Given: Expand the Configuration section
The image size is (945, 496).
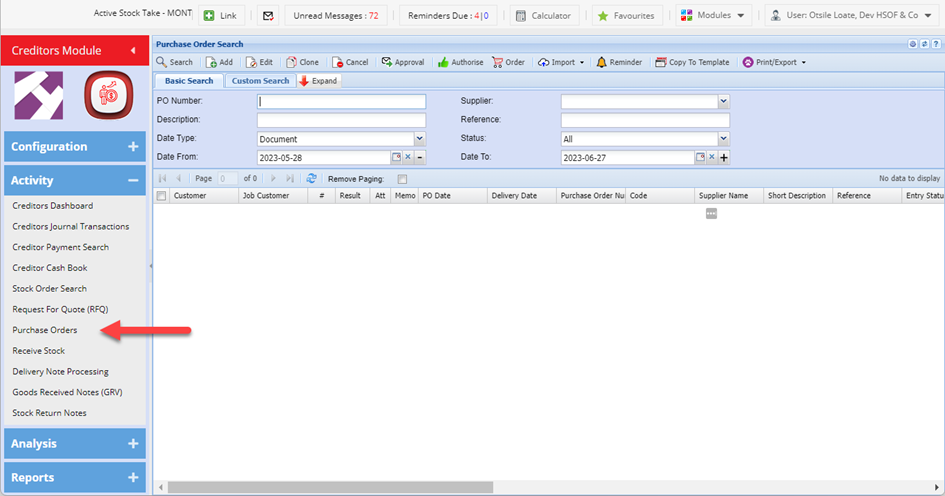Looking at the screenshot, I should click(x=75, y=146).
